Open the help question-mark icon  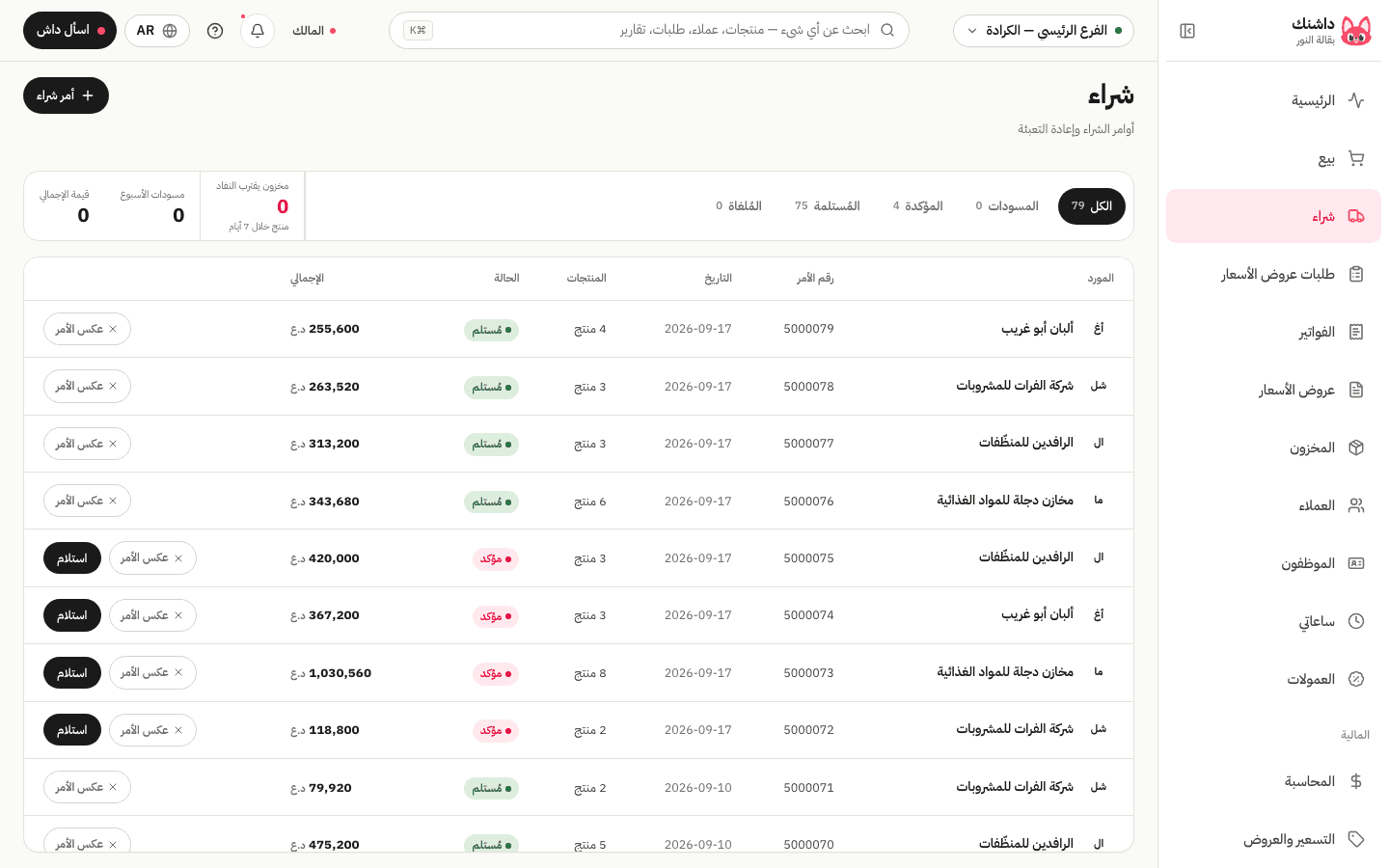[215, 31]
